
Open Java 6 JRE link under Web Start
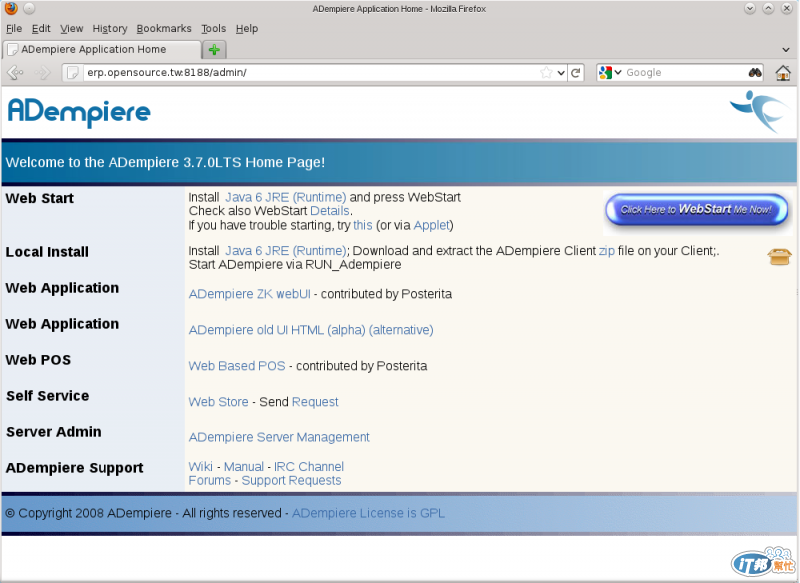(x=286, y=197)
